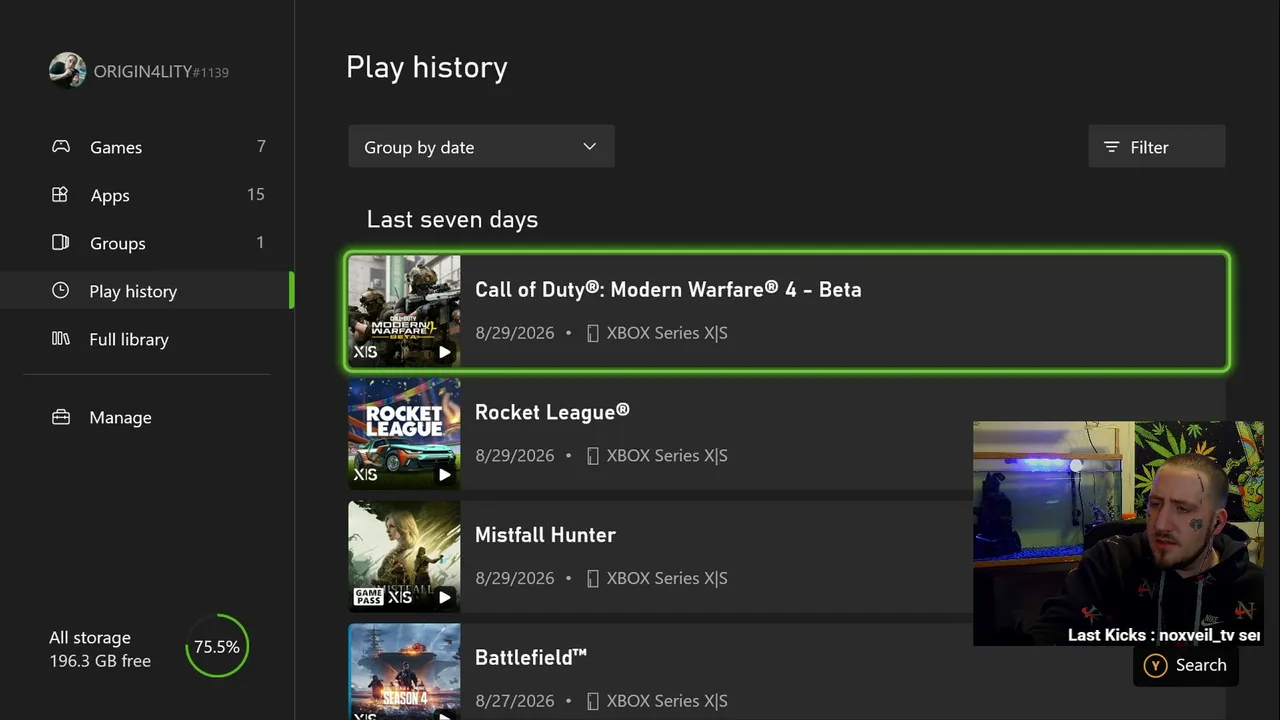Click the Apps count '15'
Viewport: 1280px width, 720px height.
(x=256, y=195)
